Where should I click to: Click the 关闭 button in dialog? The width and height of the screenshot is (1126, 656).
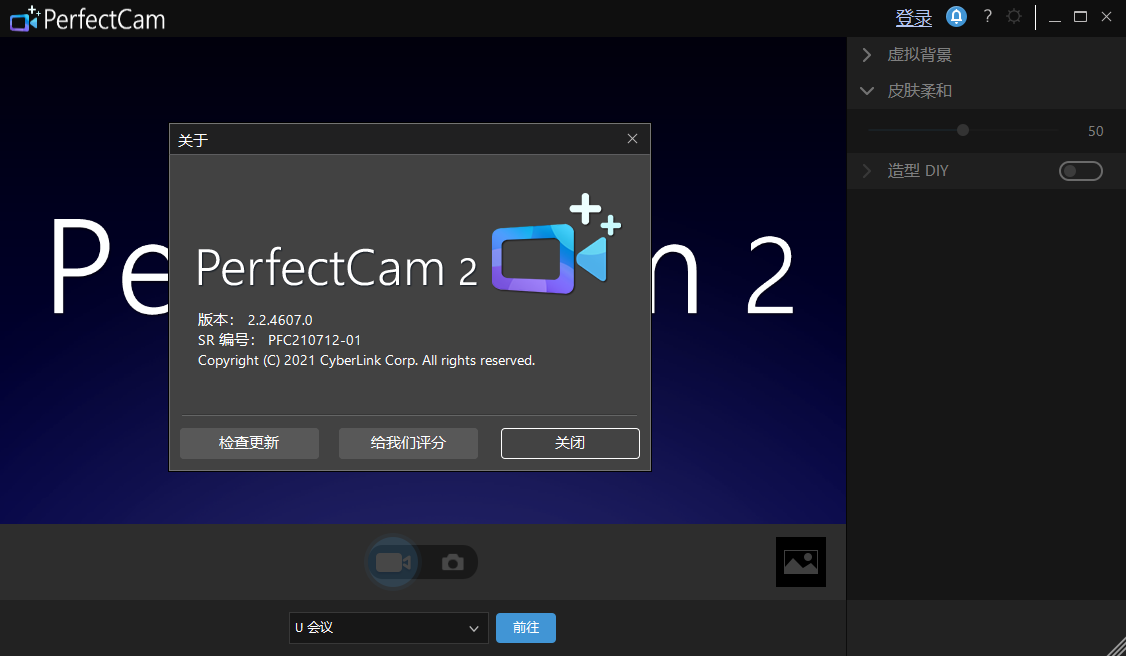[570, 443]
